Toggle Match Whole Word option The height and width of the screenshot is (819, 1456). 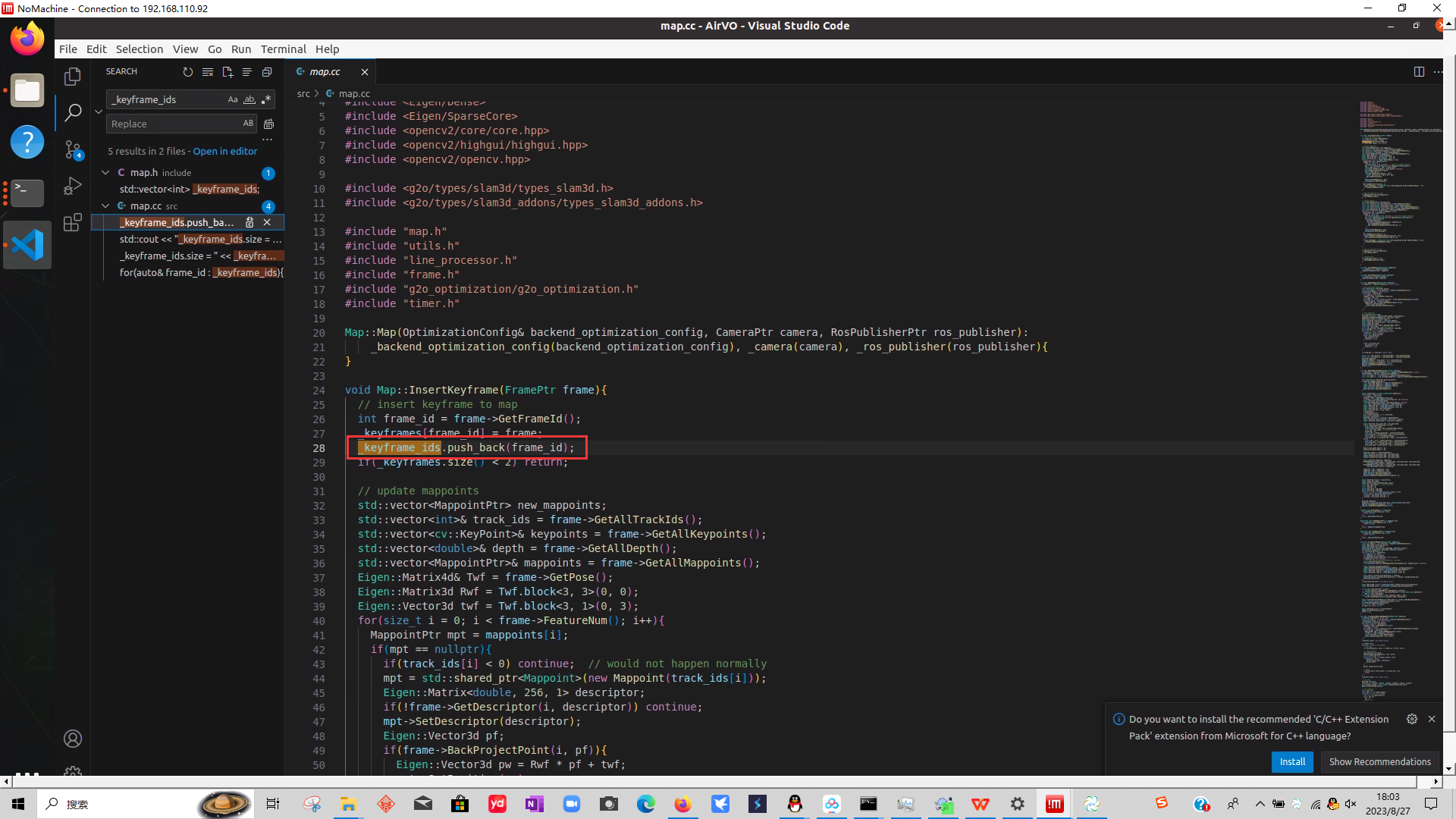tap(249, 99)
